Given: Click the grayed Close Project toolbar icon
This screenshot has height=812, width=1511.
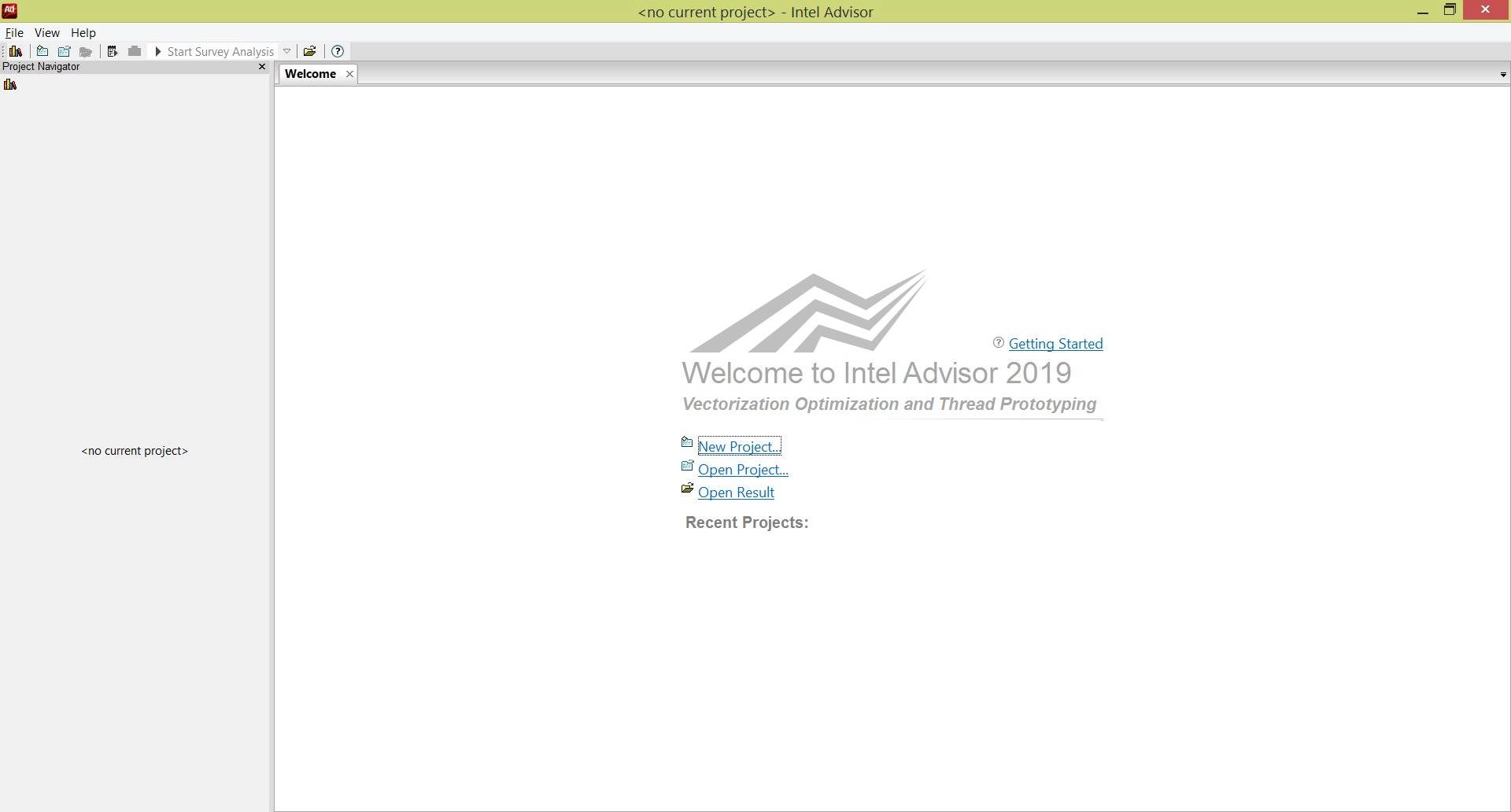Looking at the screenshot, I should tap(86, 51).
